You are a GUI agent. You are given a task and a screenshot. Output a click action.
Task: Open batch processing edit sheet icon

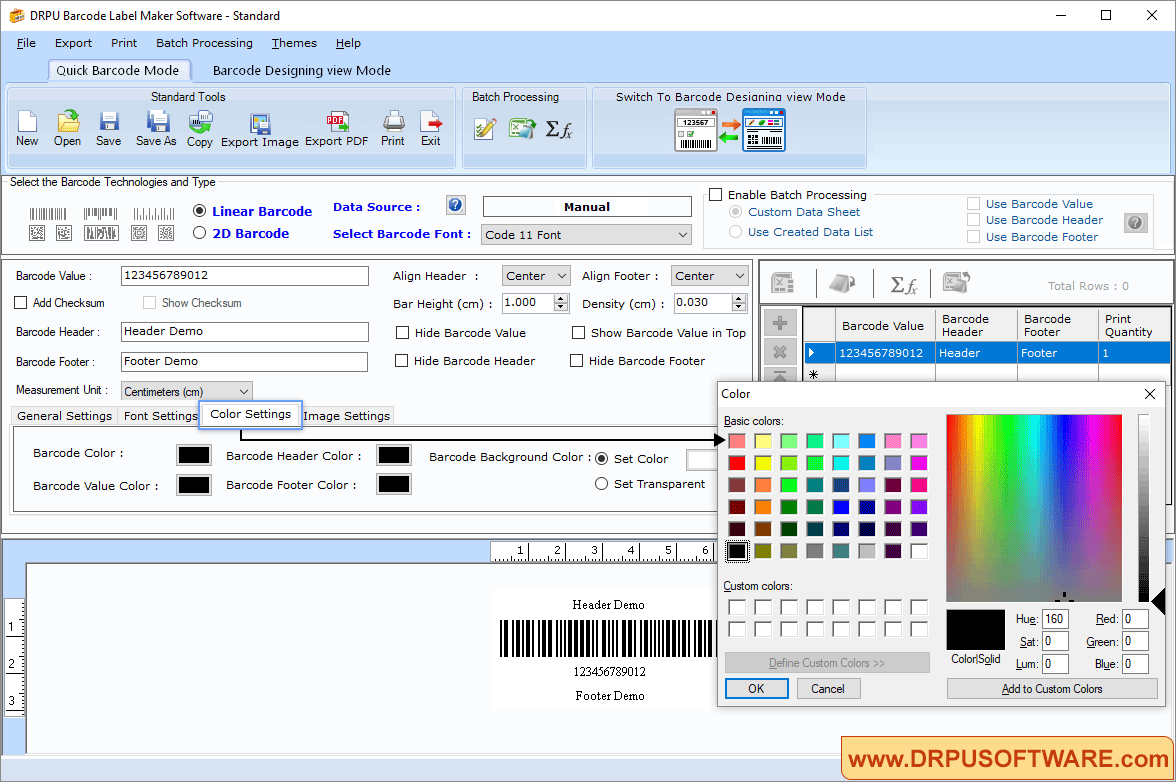point(485,129)
